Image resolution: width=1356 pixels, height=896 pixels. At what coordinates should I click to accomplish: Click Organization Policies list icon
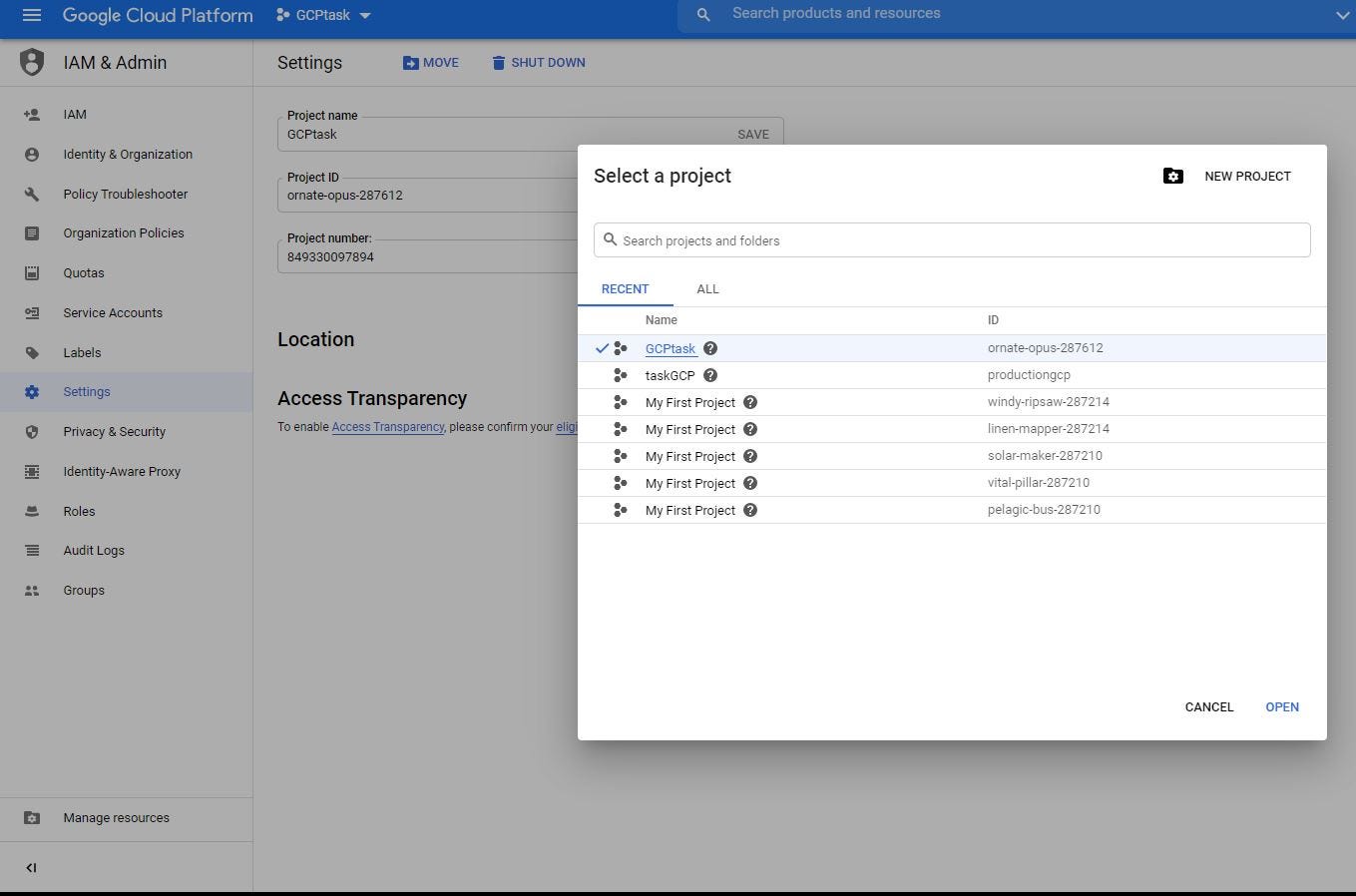(32, 233)
